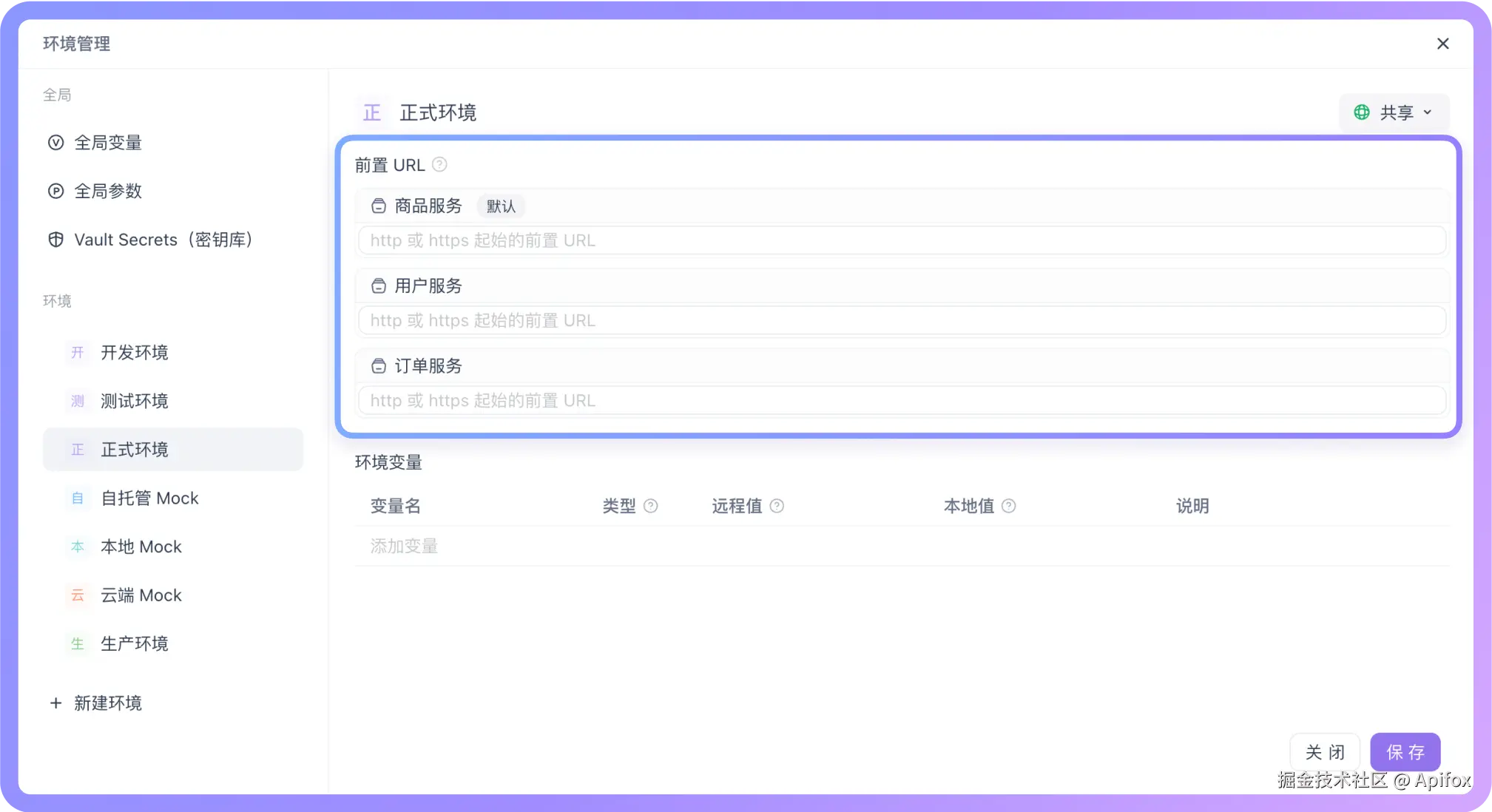Open 全局变量 in the sidebar

pyautogui.click(x=108, y=143)
